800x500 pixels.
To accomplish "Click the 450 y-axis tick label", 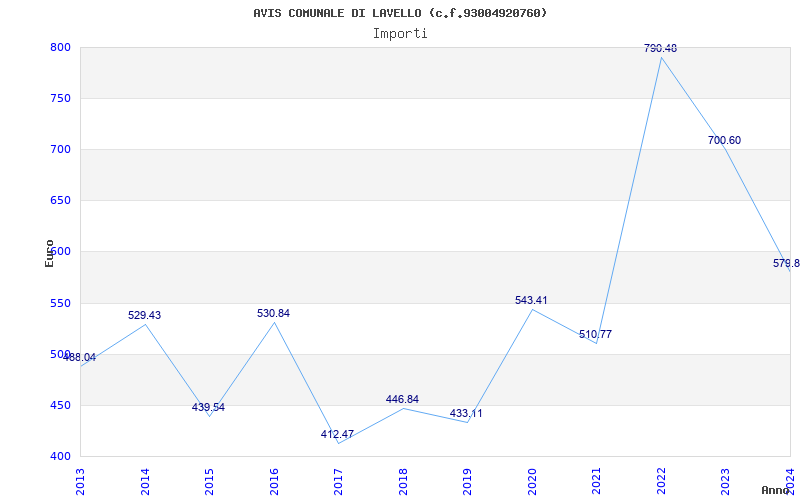I will tap(60, 405).
